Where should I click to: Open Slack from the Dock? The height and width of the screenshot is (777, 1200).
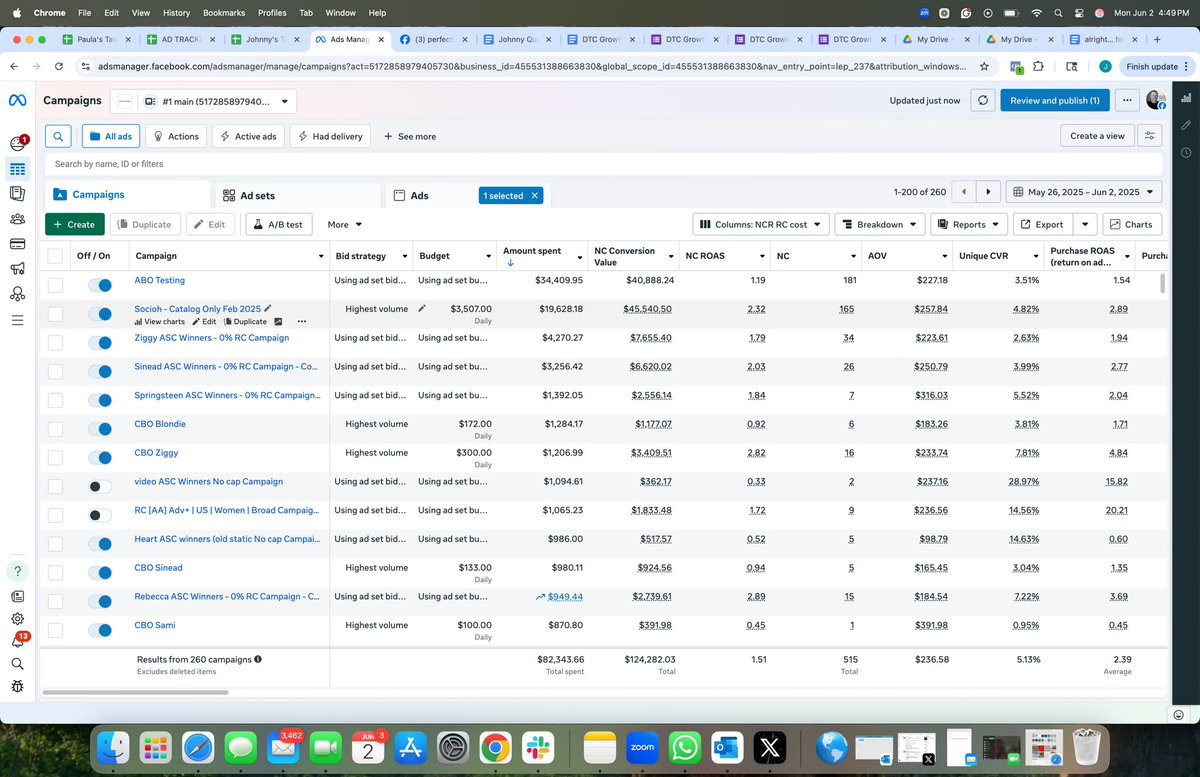tap(537, 748)
